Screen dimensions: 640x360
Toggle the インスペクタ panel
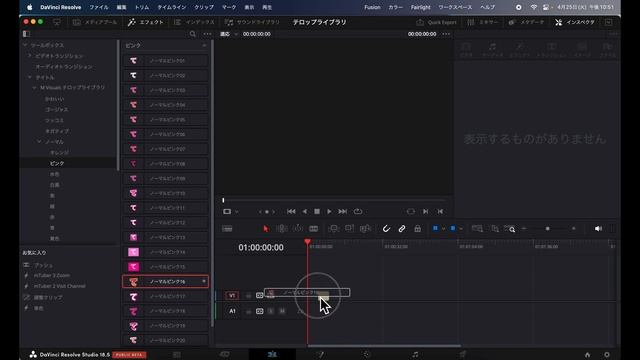[x=575, y=22]
